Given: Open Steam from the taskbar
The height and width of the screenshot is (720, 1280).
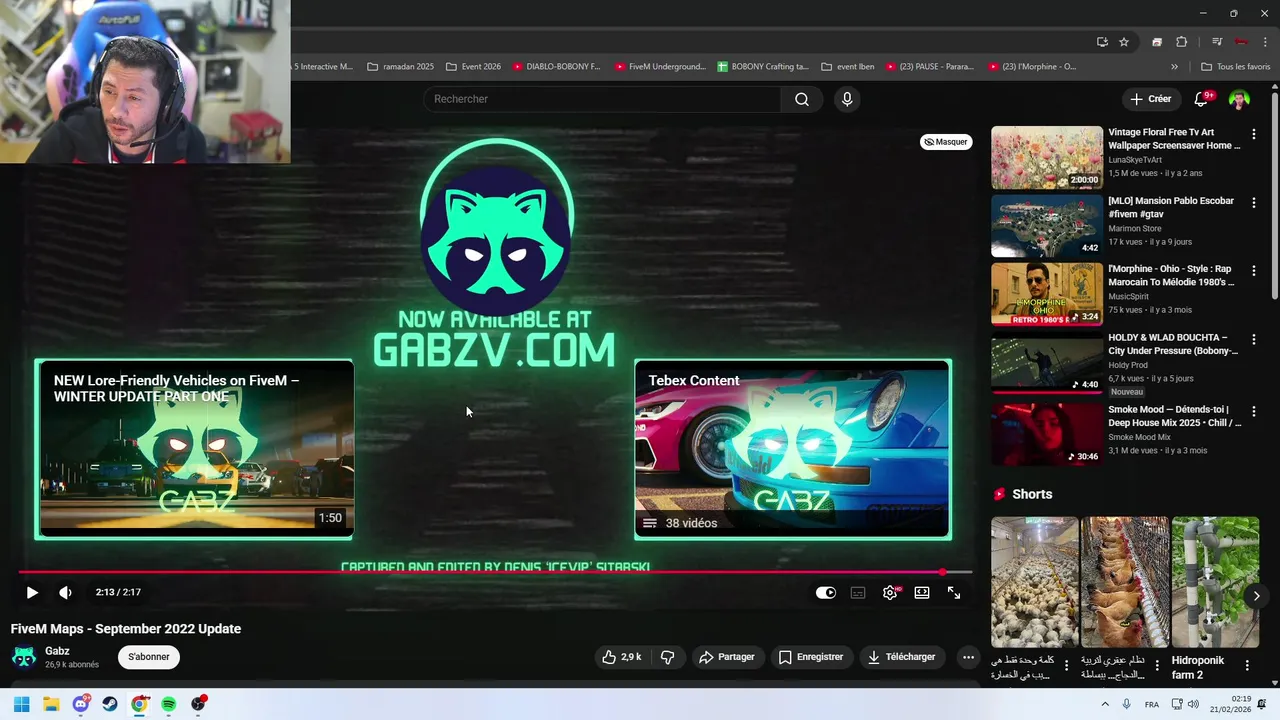Looking at the screenshot, I should tap(110, 704).
